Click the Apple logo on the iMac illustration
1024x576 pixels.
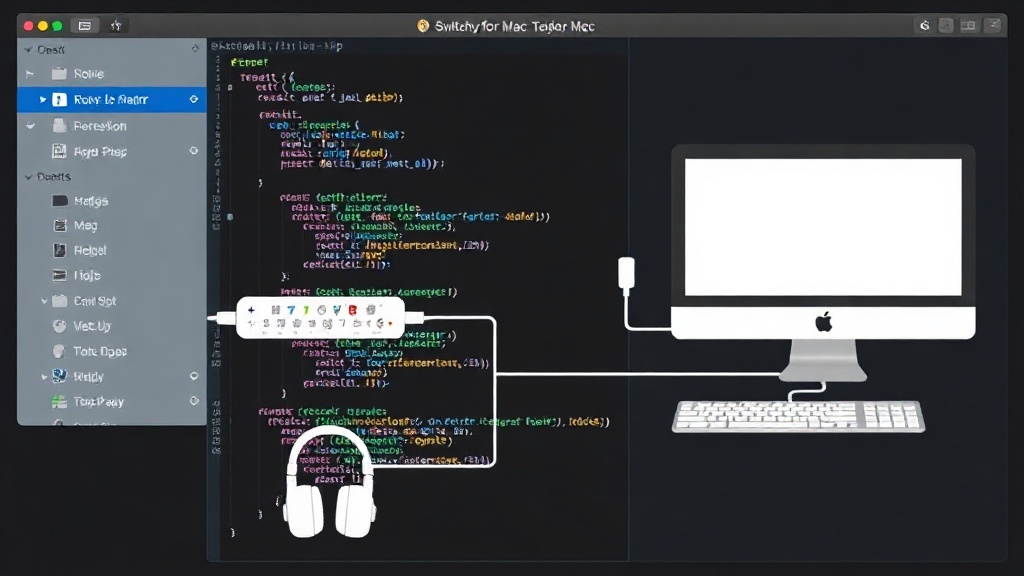point(824,322)
